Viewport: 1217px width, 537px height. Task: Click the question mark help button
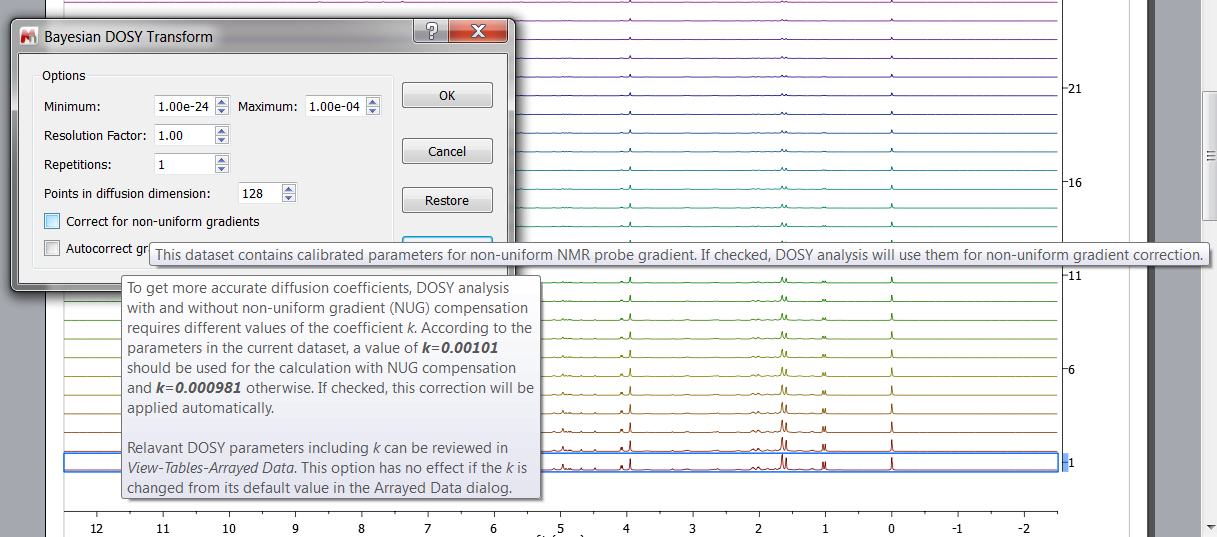[431, 30]
